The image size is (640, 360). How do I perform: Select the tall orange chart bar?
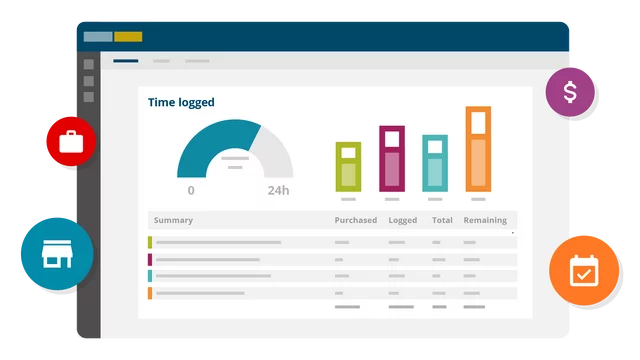[x=478, y=149]
